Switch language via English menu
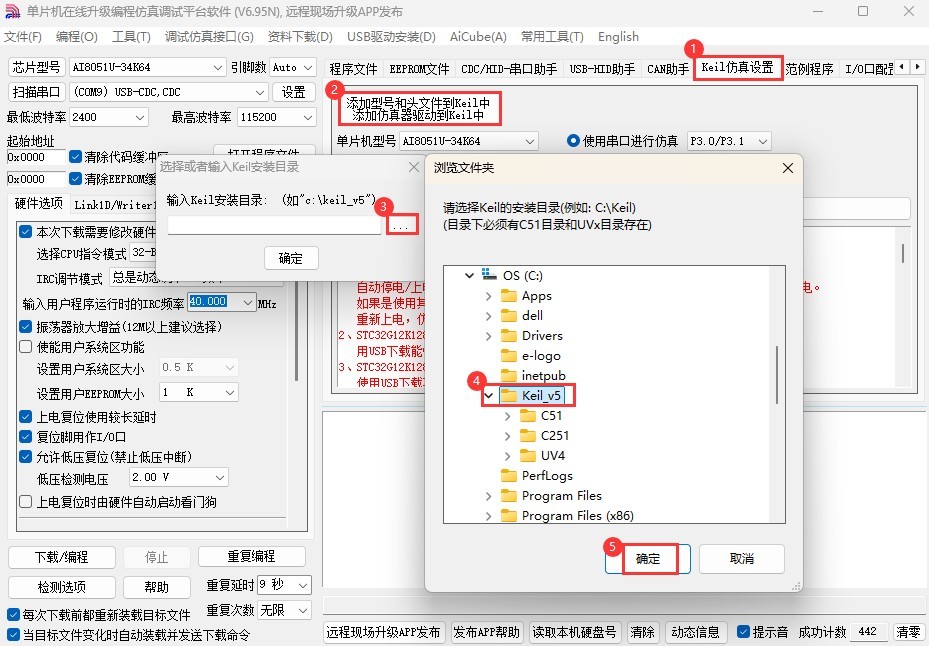Screen dimensions: 929x646 coord(619,37)
